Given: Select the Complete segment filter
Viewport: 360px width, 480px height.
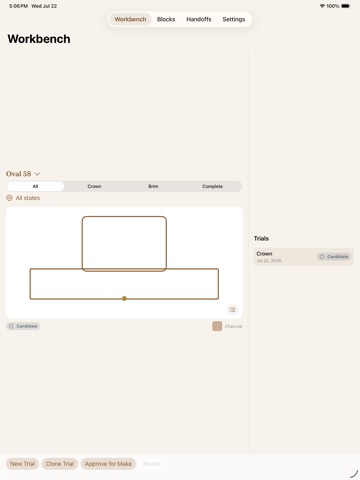Looking at the screenshot, I should coord(212,186).
